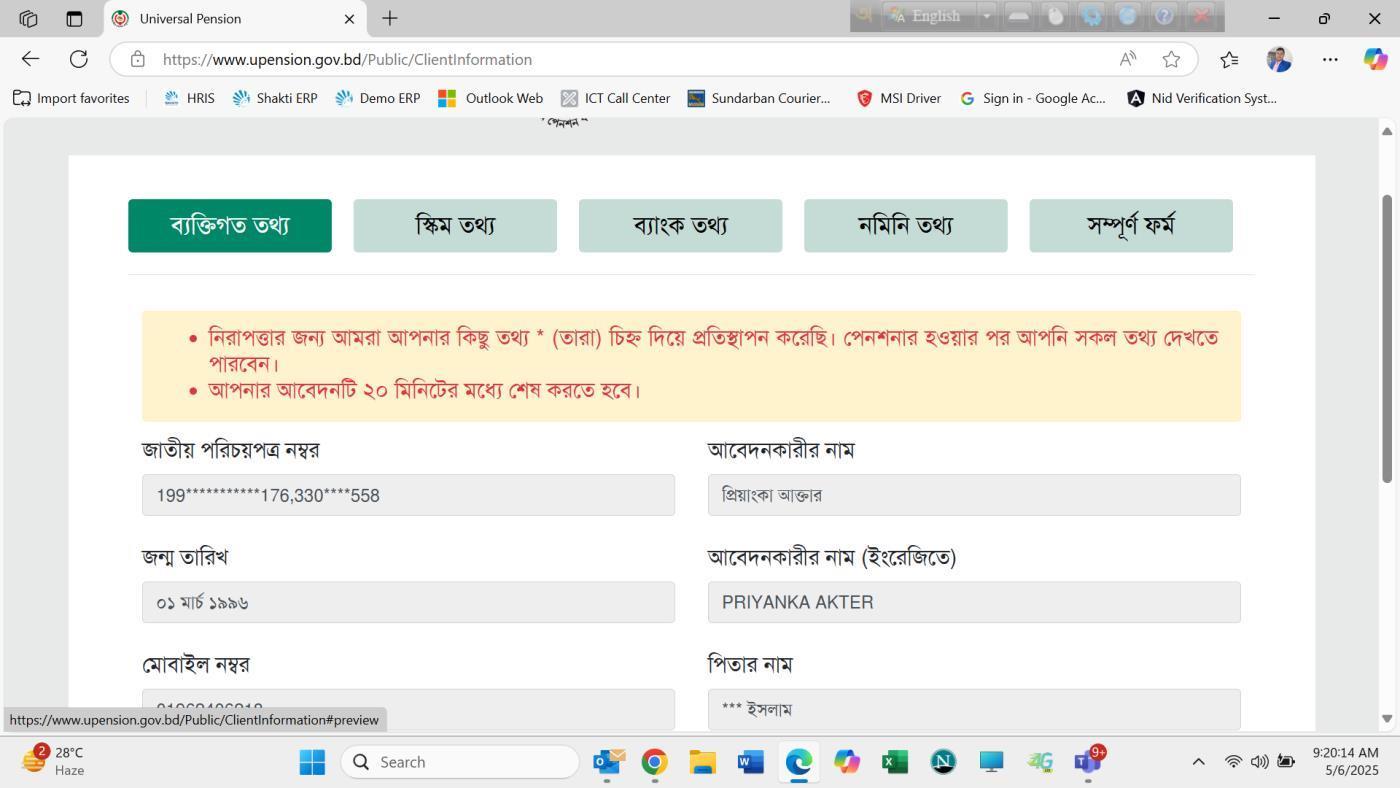Show hidden system tray icons
Image resolution: width=1400 pixels, height=788 pixels.
click(1198, 762)
